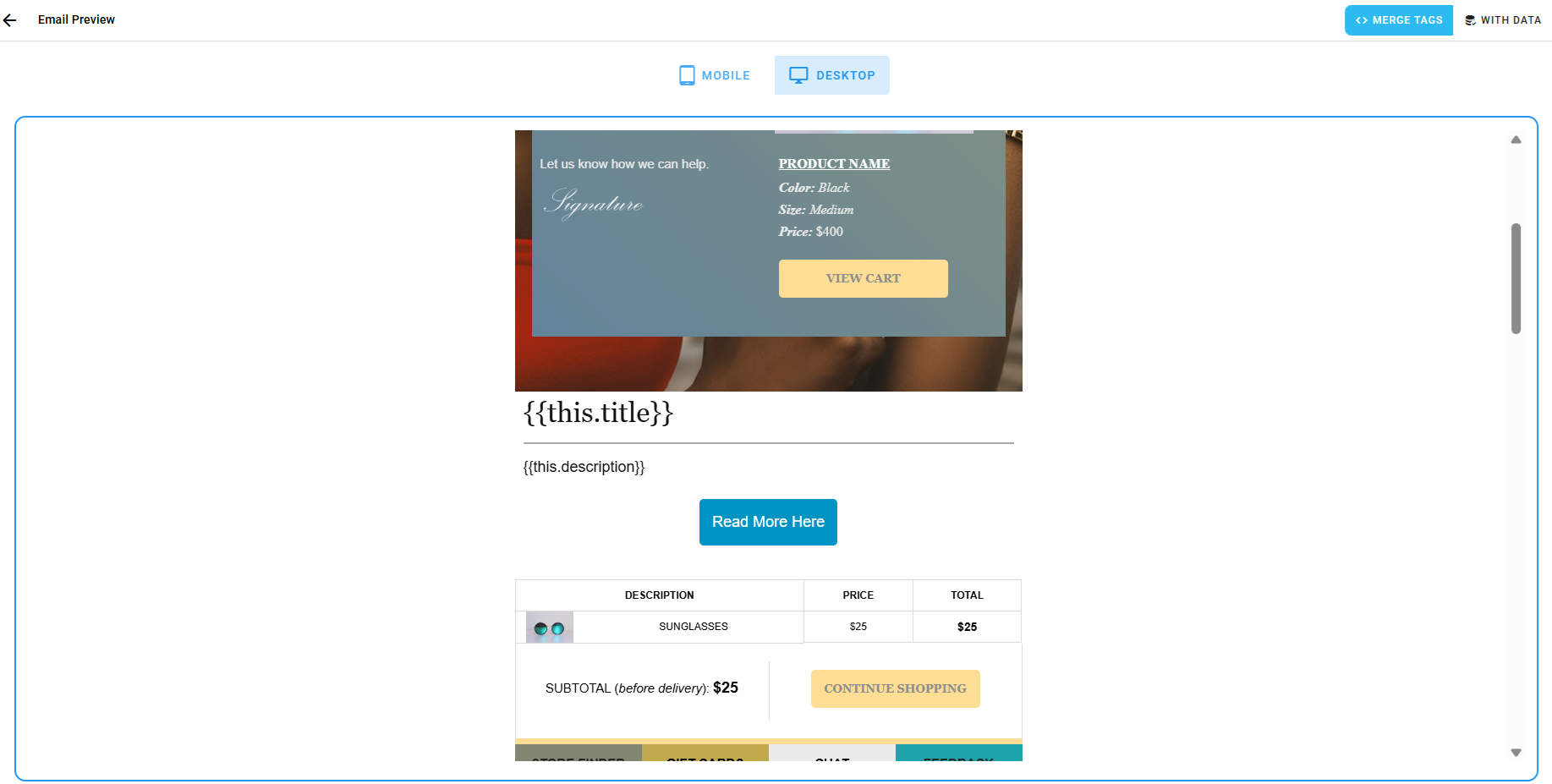Click the PRICE column header
The height and width of the screenshot is (784, 1552).
click(x=858, y=595)
